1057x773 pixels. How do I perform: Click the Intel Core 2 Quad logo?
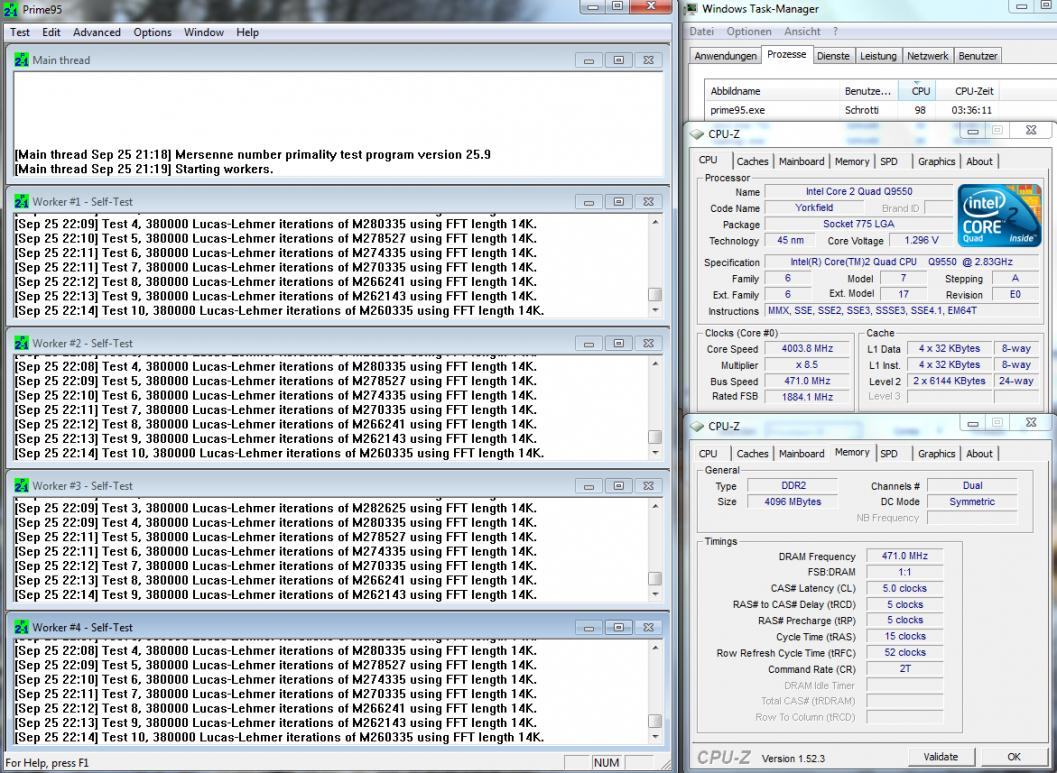point(999,216)
